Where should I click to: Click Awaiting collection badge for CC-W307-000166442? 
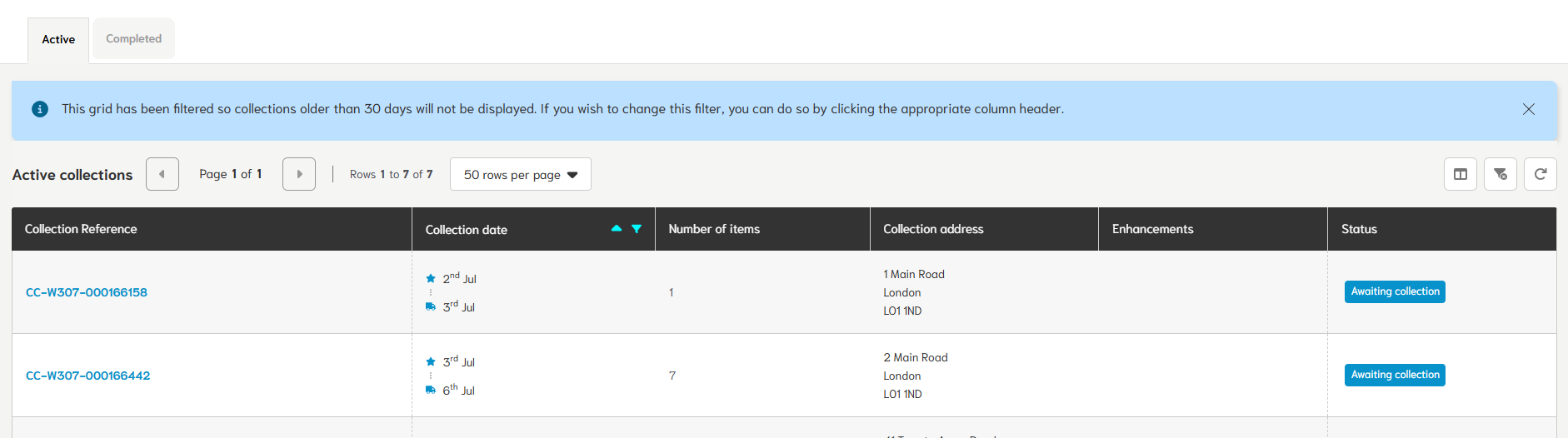[x=1395, y=375]
